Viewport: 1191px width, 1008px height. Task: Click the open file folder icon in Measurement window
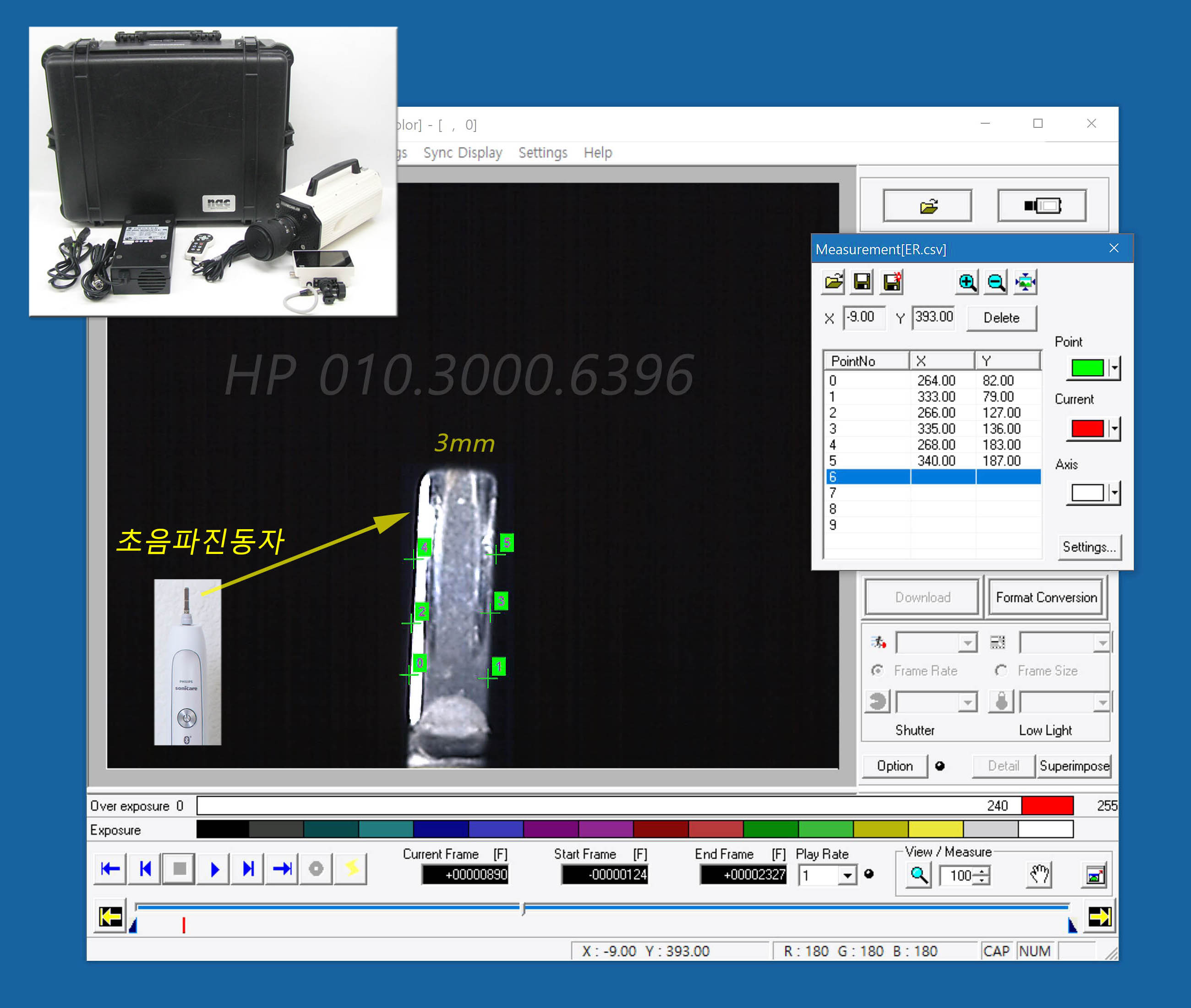[x=833, y=282]
